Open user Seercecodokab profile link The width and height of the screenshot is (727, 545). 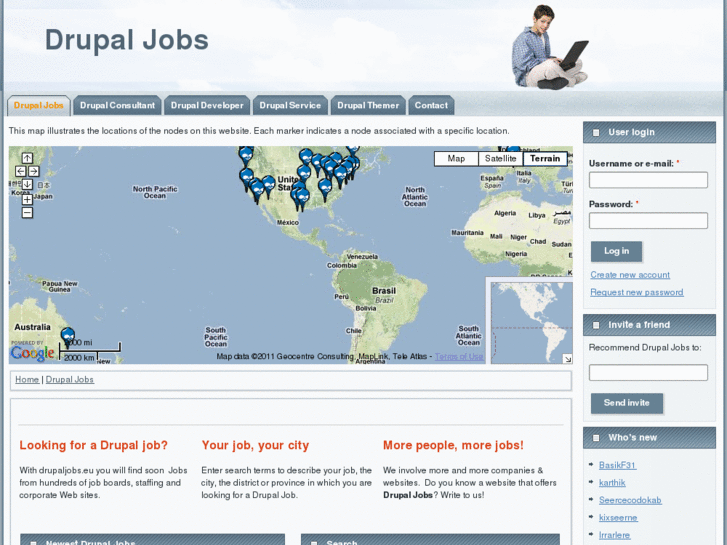point(630,500)
